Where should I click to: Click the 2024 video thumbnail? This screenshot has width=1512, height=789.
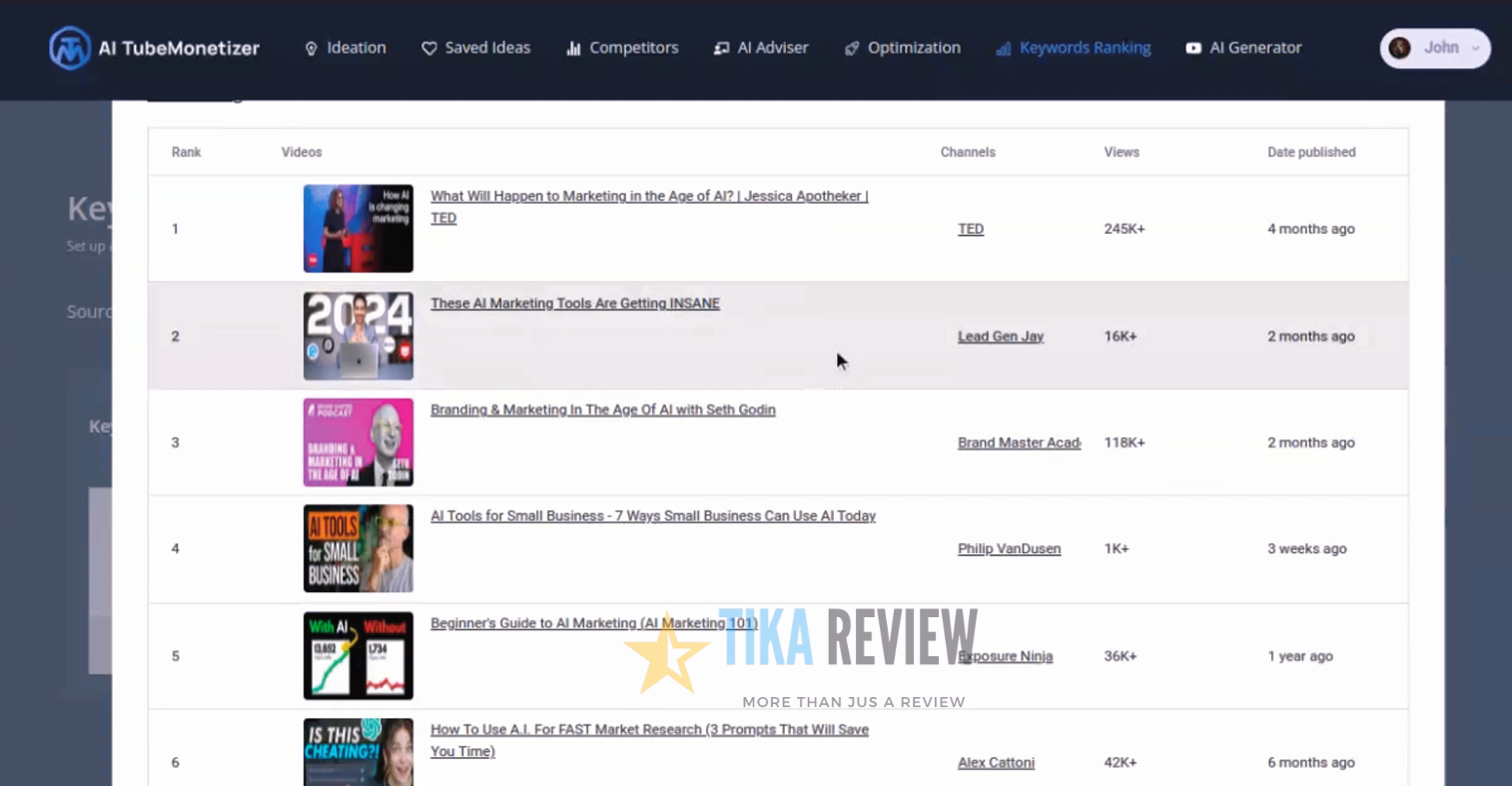(358, 337)
